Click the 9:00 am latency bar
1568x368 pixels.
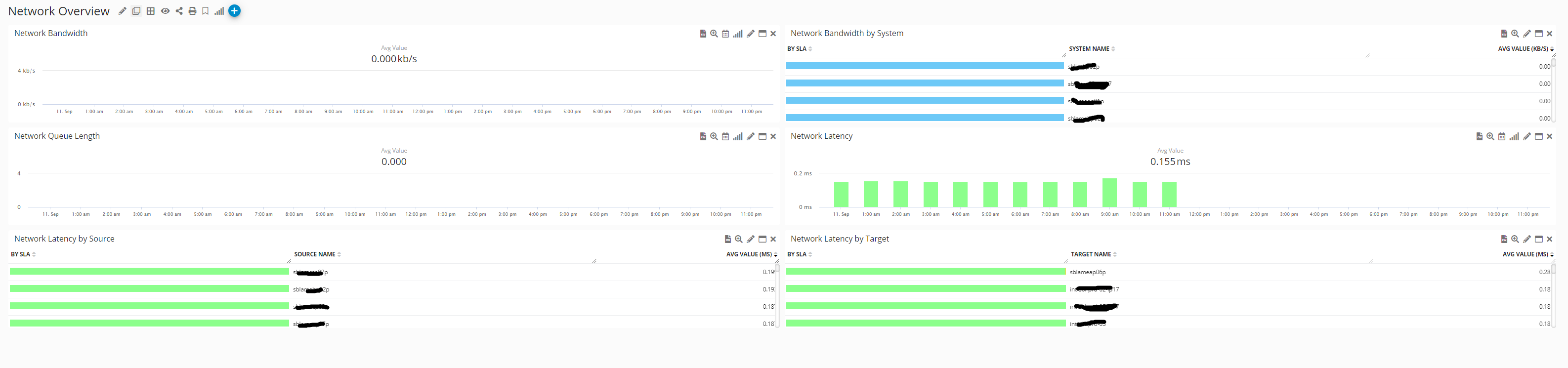1109,193
